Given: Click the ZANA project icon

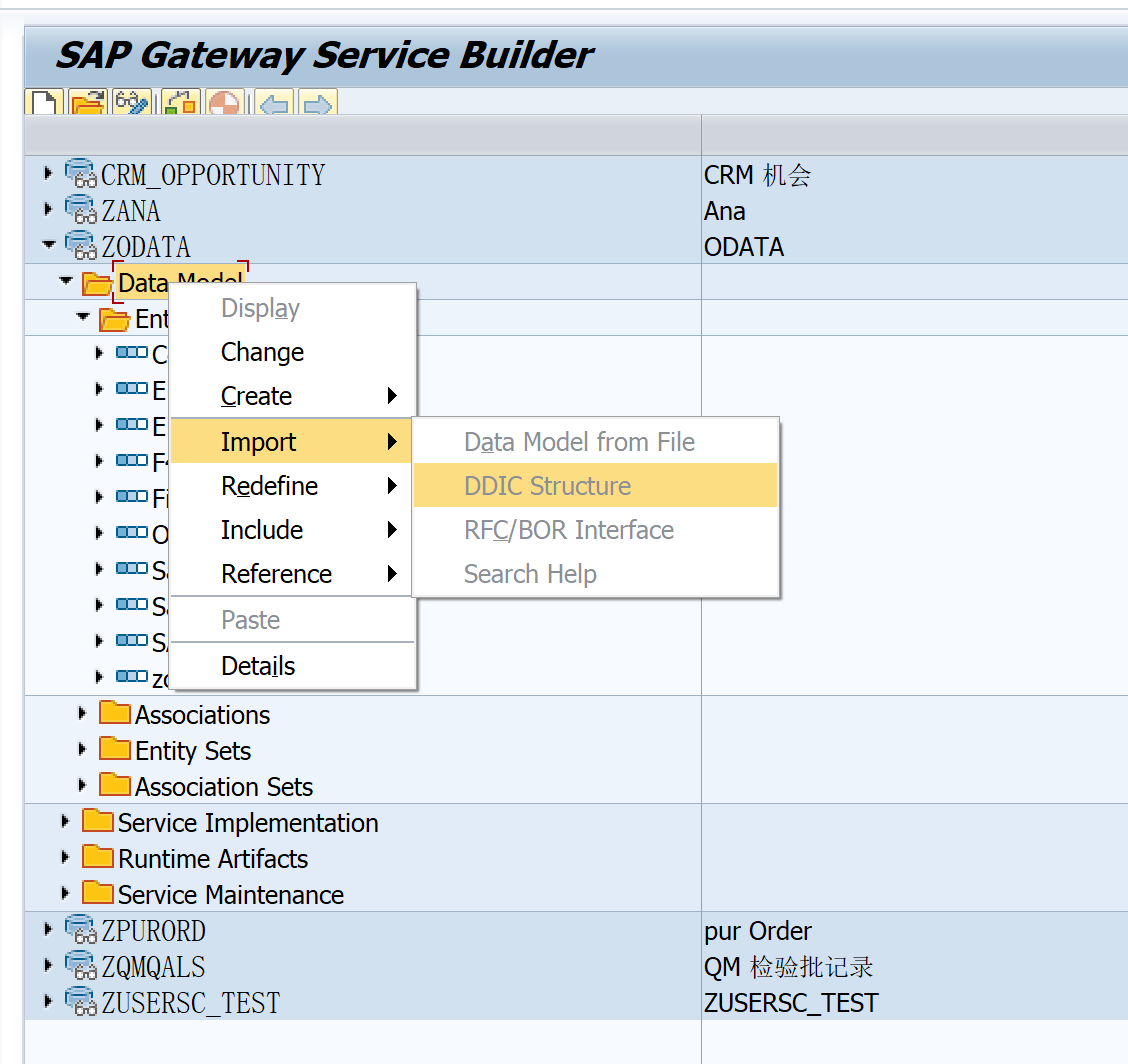Looking at the screenshot, I should pyautogui.click(x=81, y=209).
